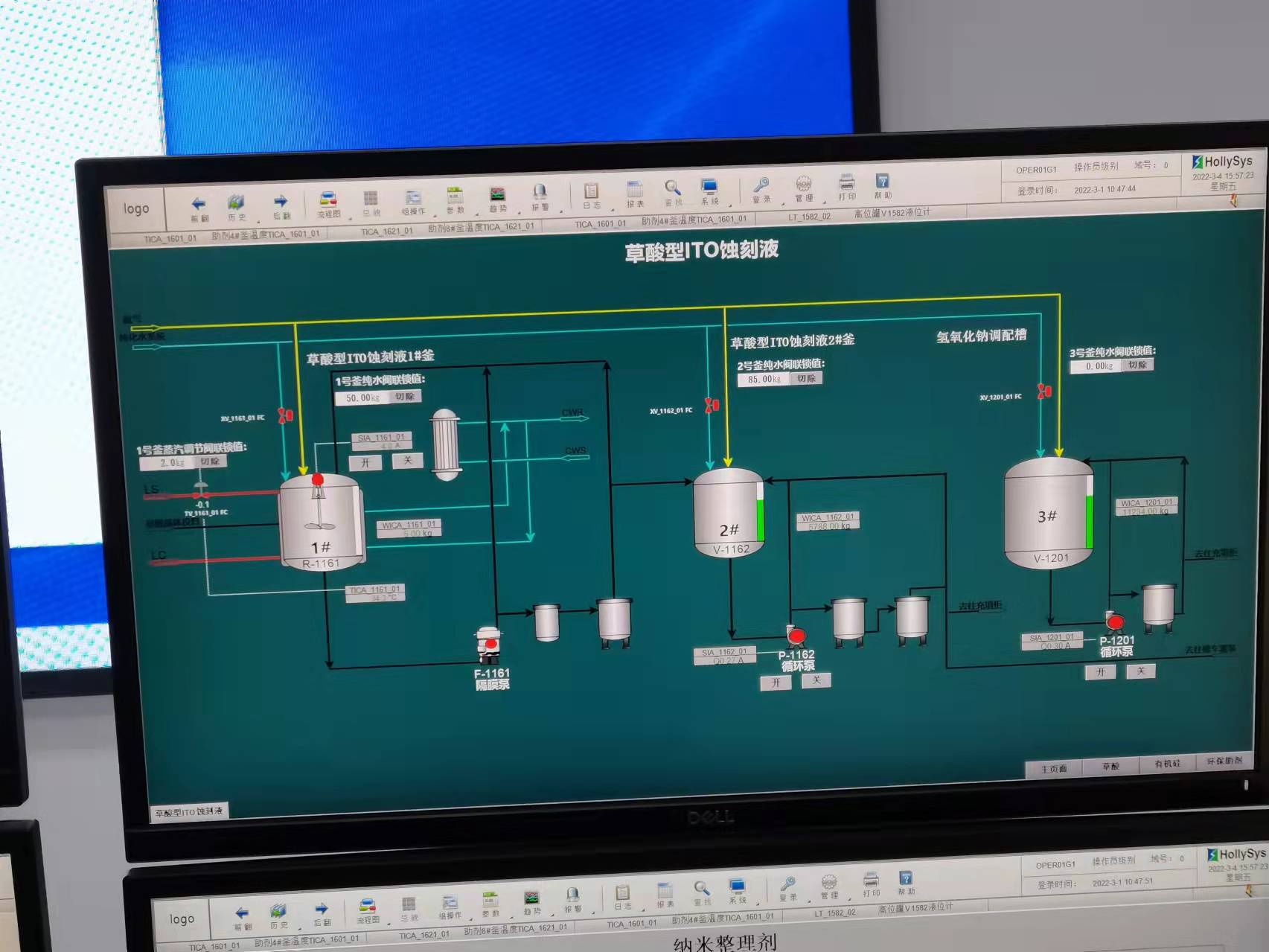Click 关 button under SIA_1161_01 agitator
1269x952 pixels.
407,461
